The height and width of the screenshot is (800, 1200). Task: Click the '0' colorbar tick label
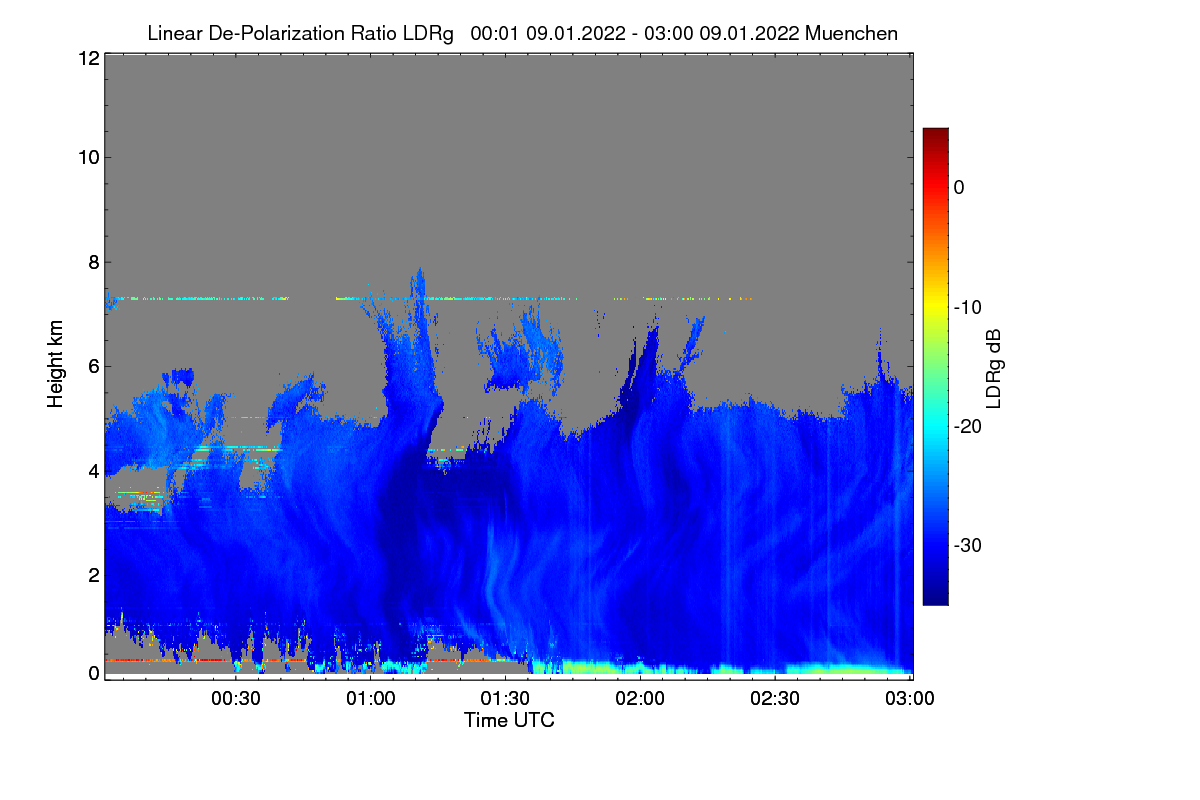click(960, 187)
